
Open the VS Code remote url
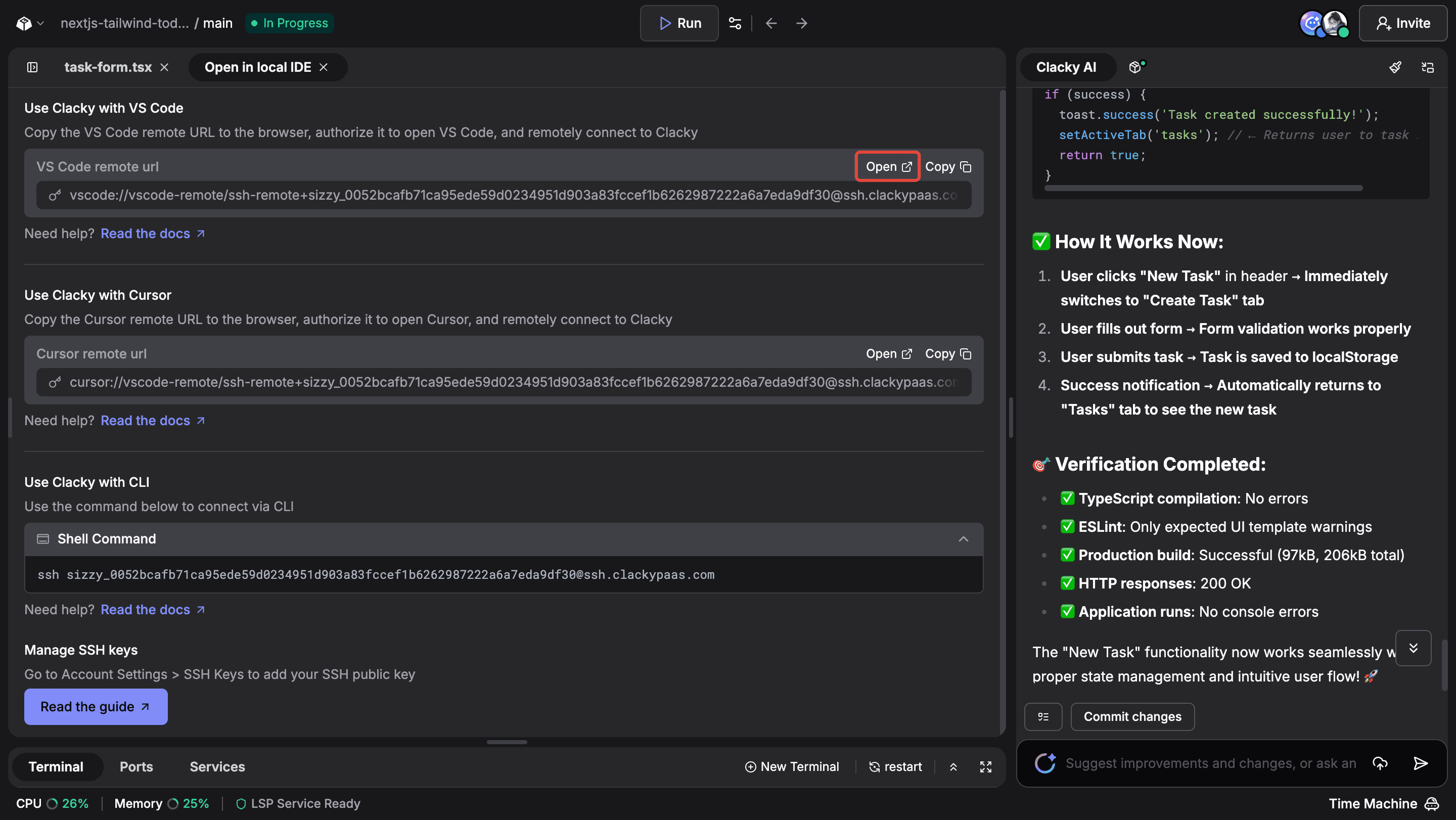click(888, 167)
